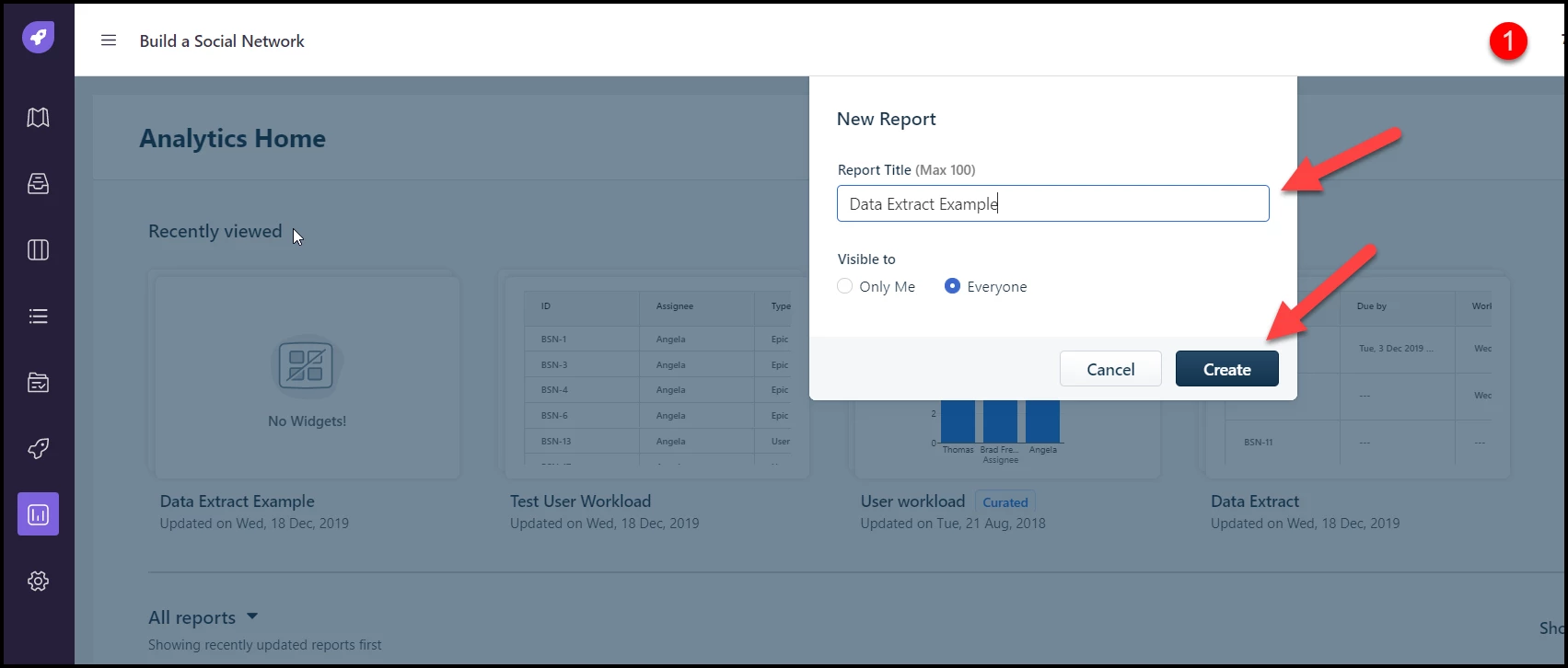Image resolution: width=1568 pixels, height=668 pixels.
Task: Click the User workload report title
Action: [x=912, y=501]
